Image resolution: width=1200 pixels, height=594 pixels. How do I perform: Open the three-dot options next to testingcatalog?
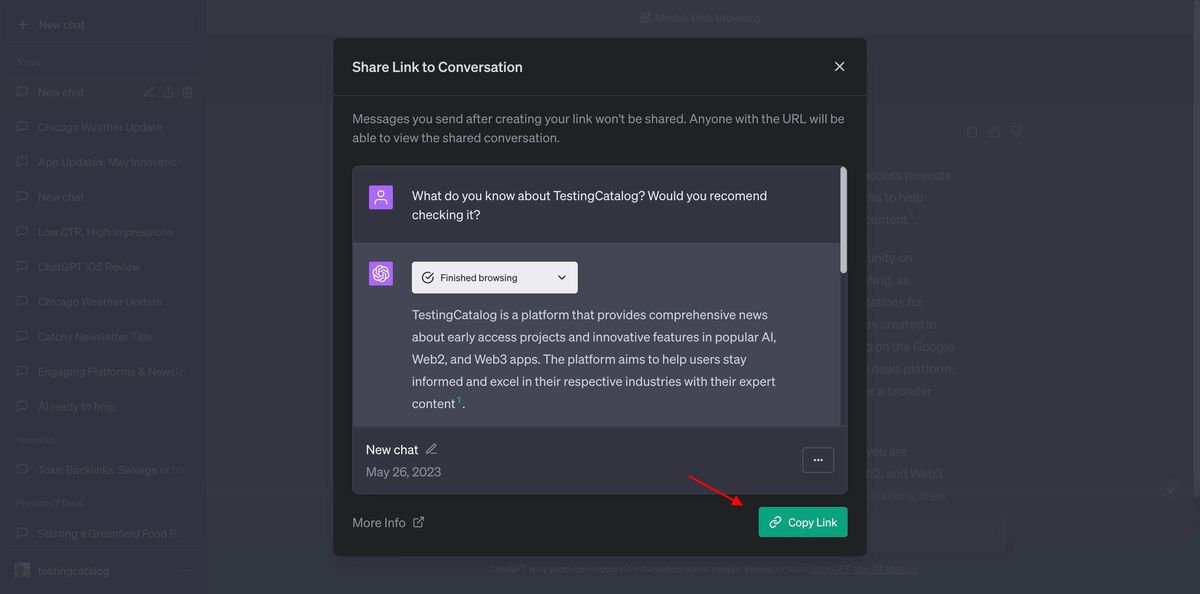tap(183, 569)
